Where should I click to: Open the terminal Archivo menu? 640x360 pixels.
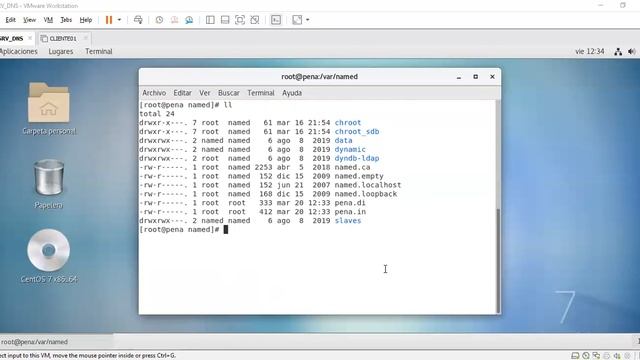coord(154,93)
